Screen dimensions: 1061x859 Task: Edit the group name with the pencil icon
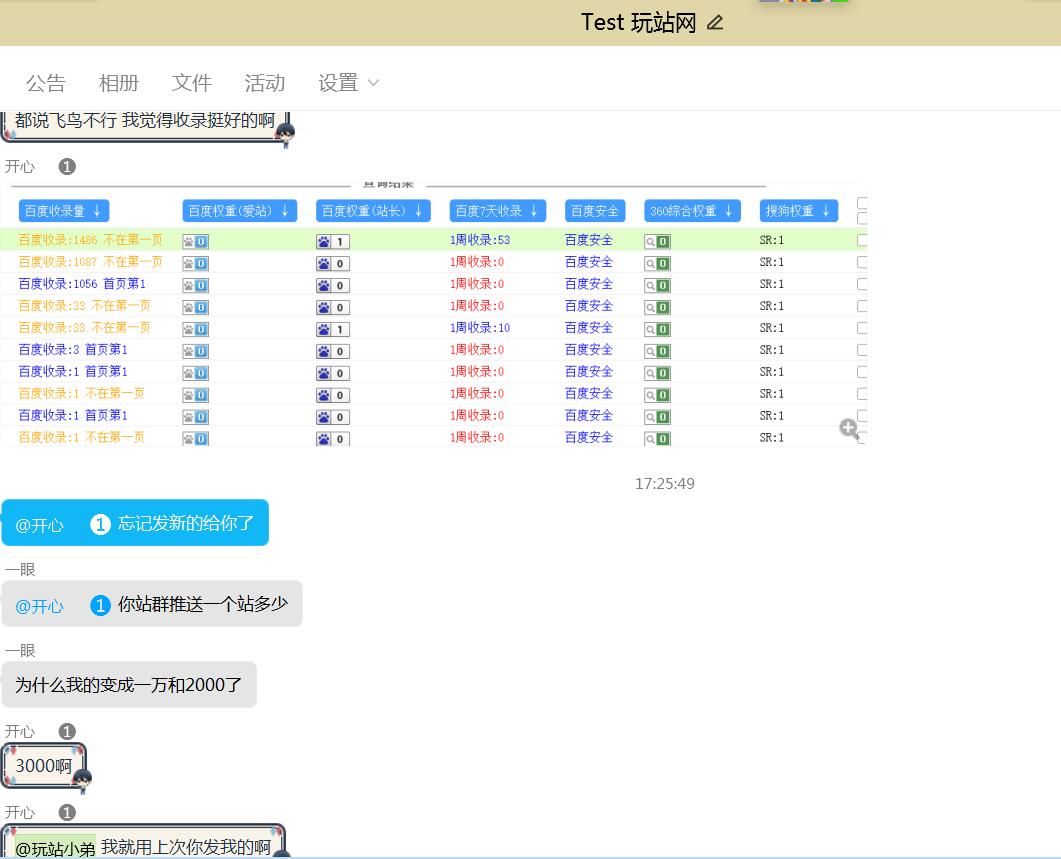coord(715,23)
